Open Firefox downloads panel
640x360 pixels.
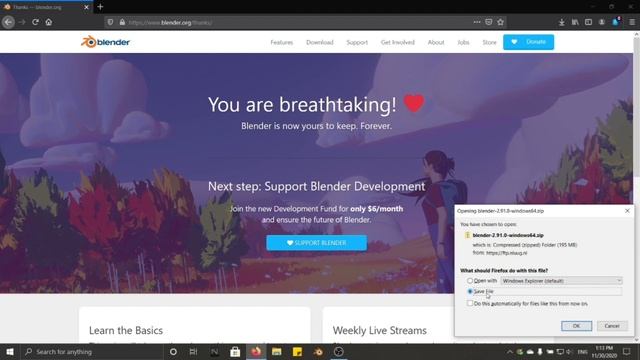pyautogui.click(x=562, y=22)
